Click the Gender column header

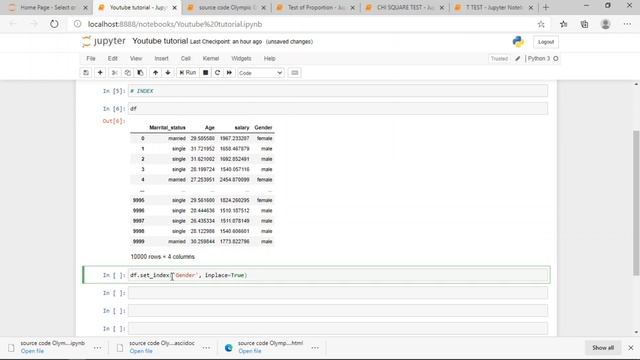263,128
